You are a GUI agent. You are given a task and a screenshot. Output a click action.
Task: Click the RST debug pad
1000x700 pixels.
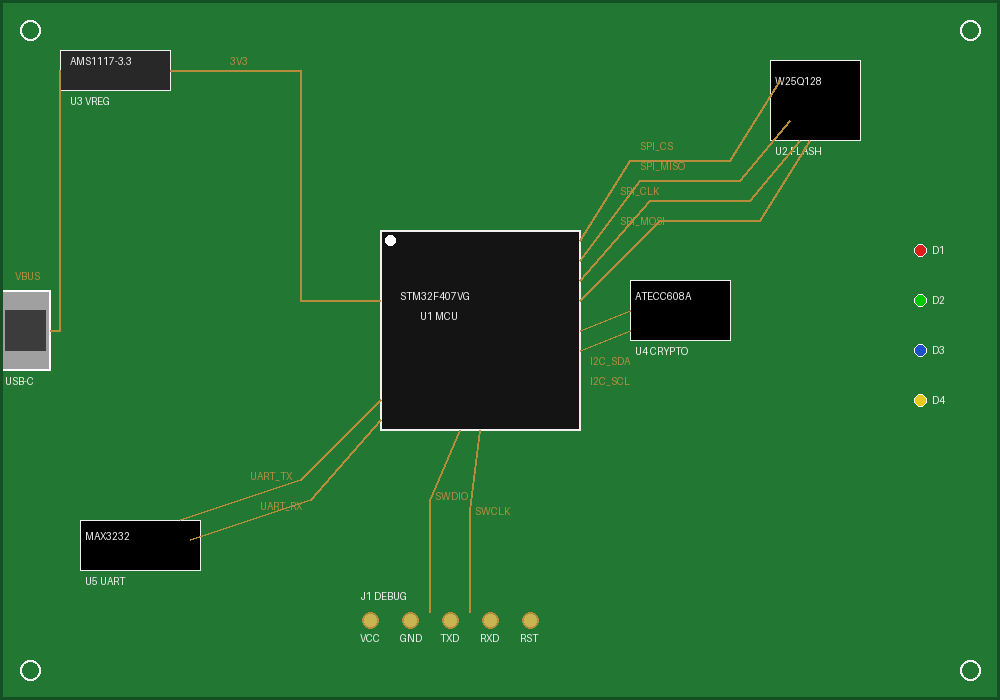(530, 620)
